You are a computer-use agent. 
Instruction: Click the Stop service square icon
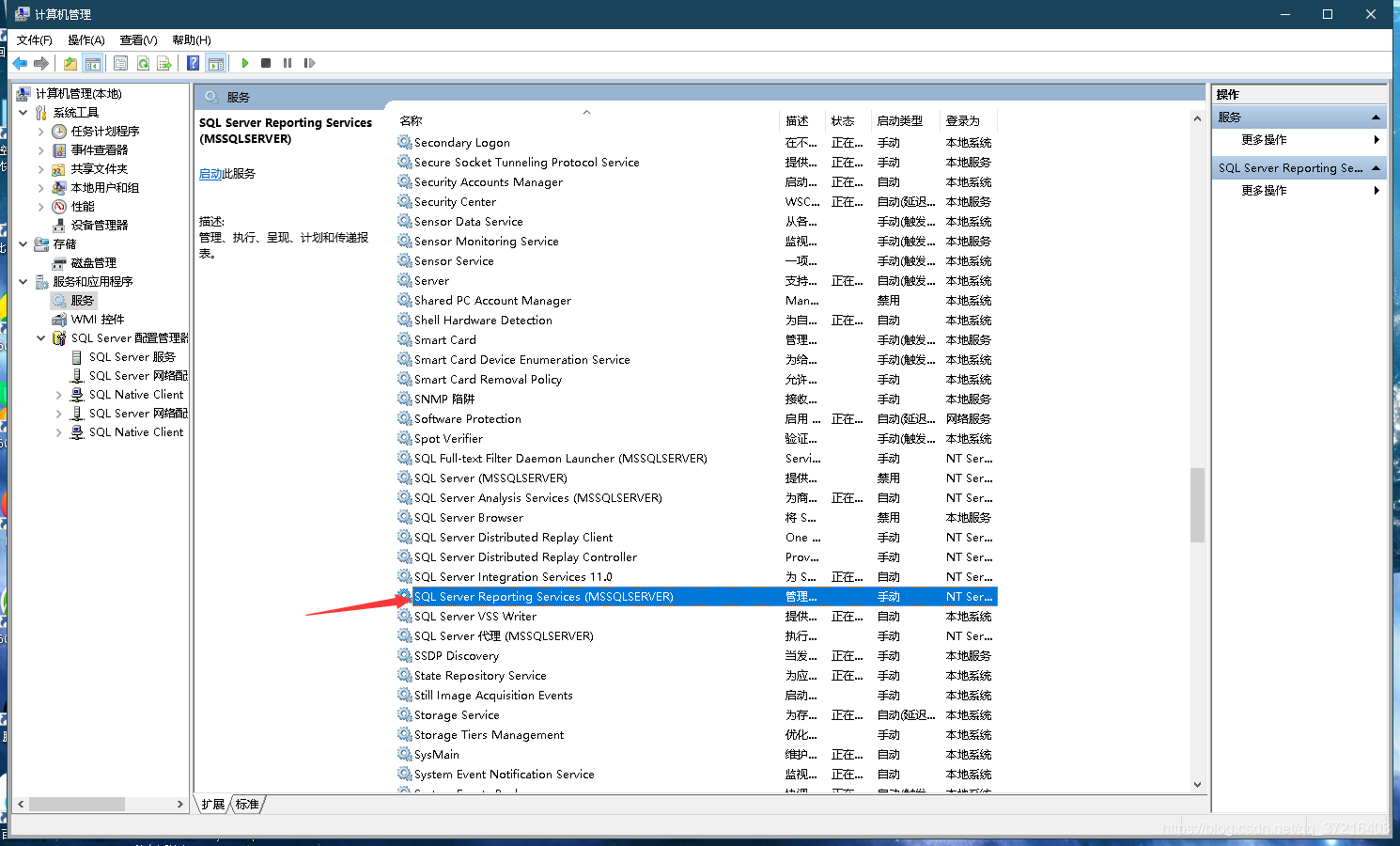[266, 63]
